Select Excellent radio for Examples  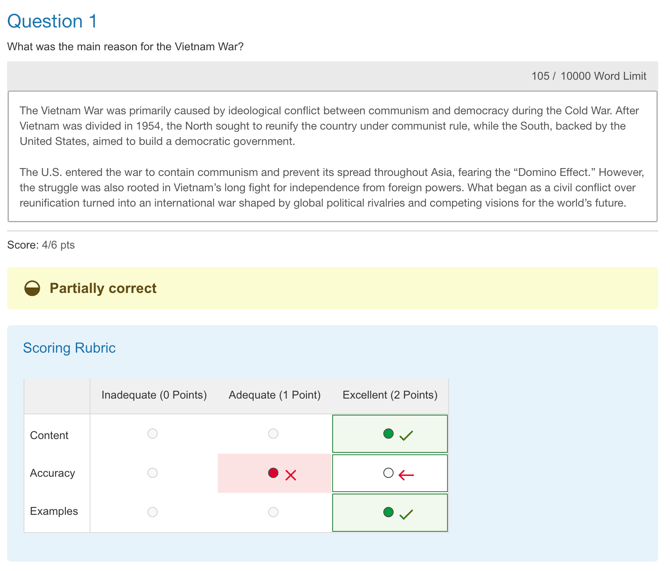click(388, 512)
